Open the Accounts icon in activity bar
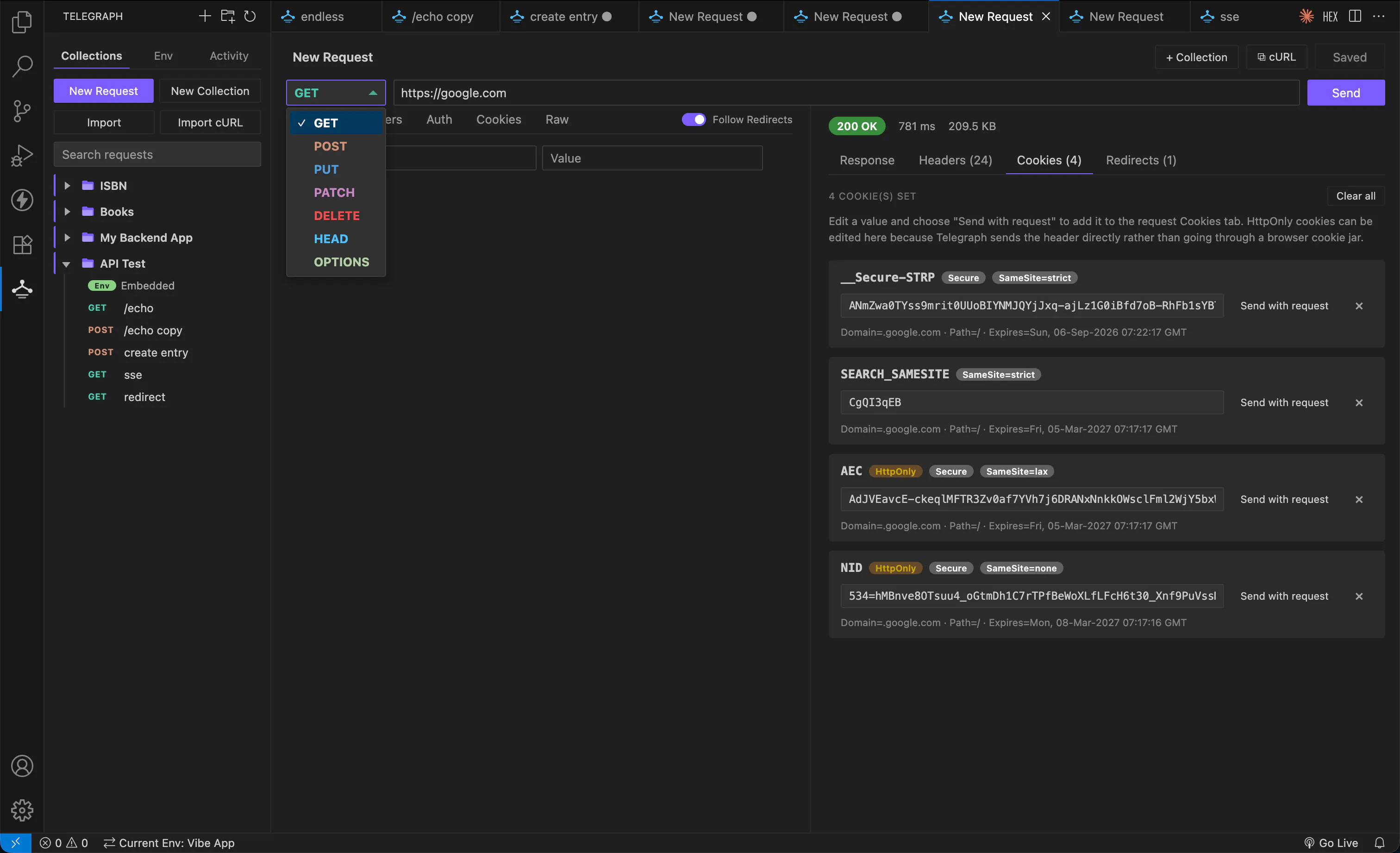1400x853 pixels. (22, 765)
